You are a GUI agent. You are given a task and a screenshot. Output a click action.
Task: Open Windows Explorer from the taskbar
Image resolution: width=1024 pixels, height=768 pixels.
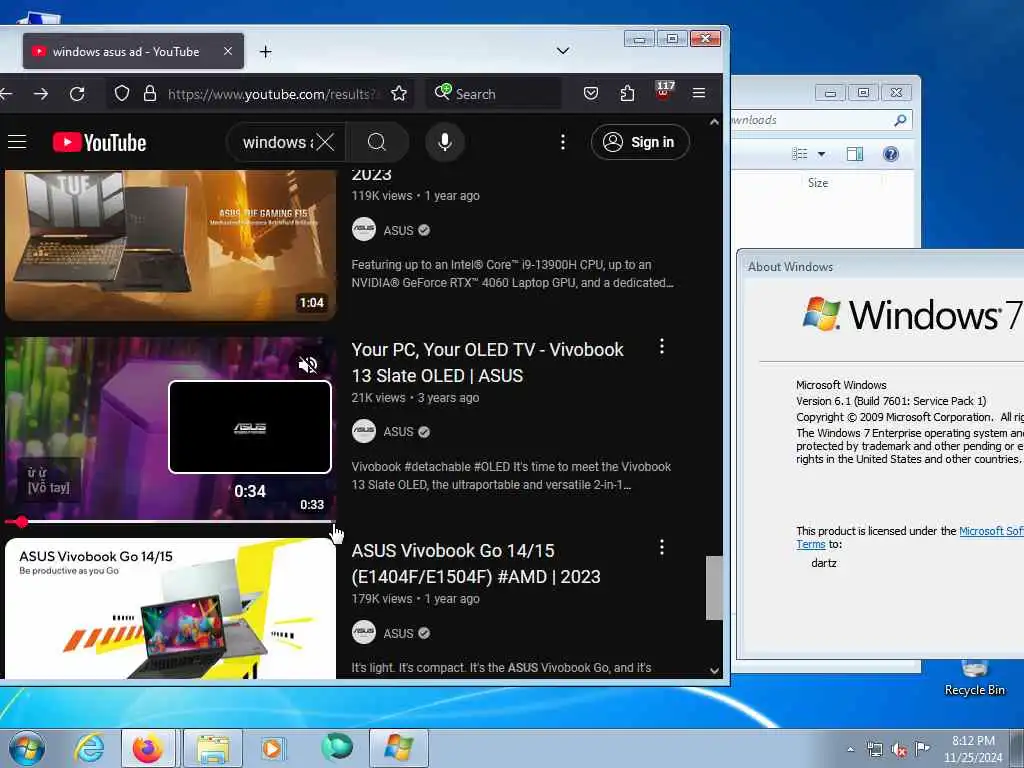pyautogui.click(x=213, y=748)
